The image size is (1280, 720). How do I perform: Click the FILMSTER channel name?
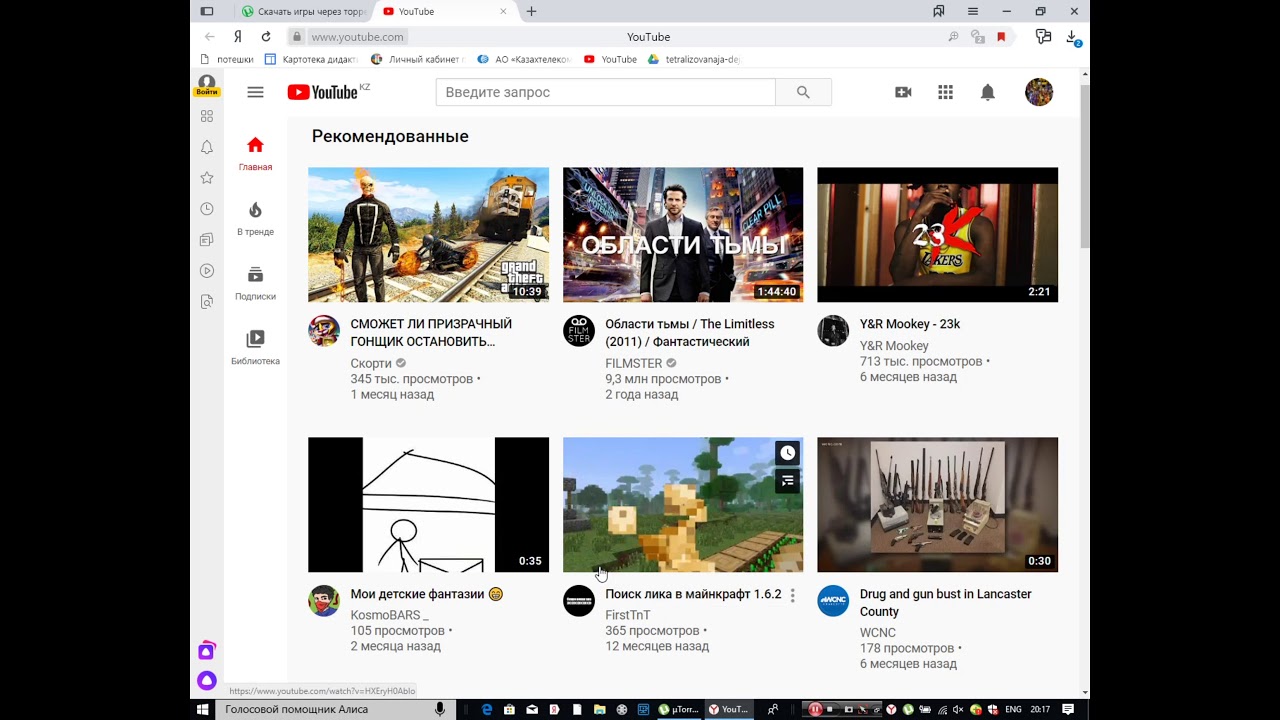[634, 363]
